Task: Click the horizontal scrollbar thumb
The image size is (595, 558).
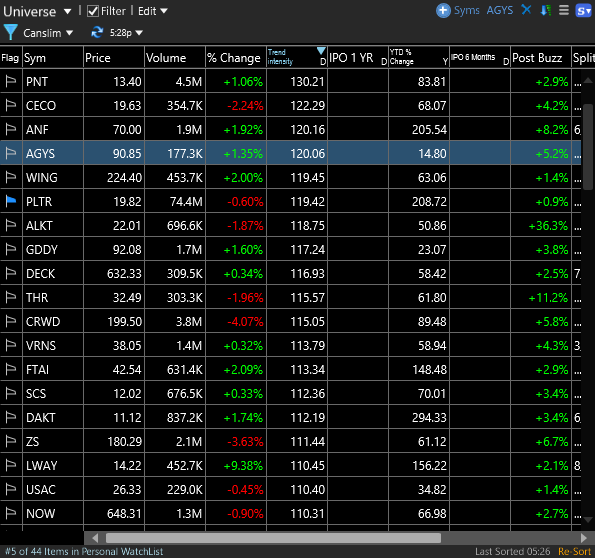Action: click(273, 538)
